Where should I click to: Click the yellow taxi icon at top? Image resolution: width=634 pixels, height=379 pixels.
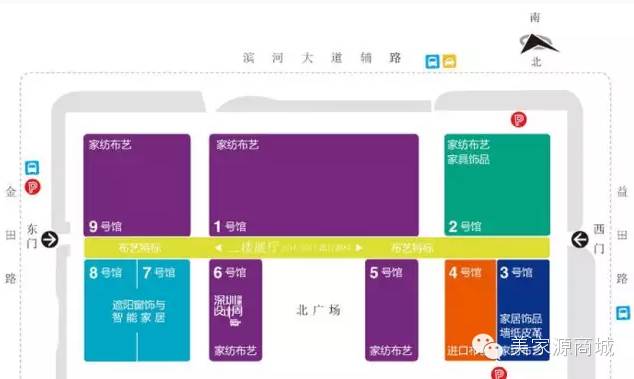(449, 61)
